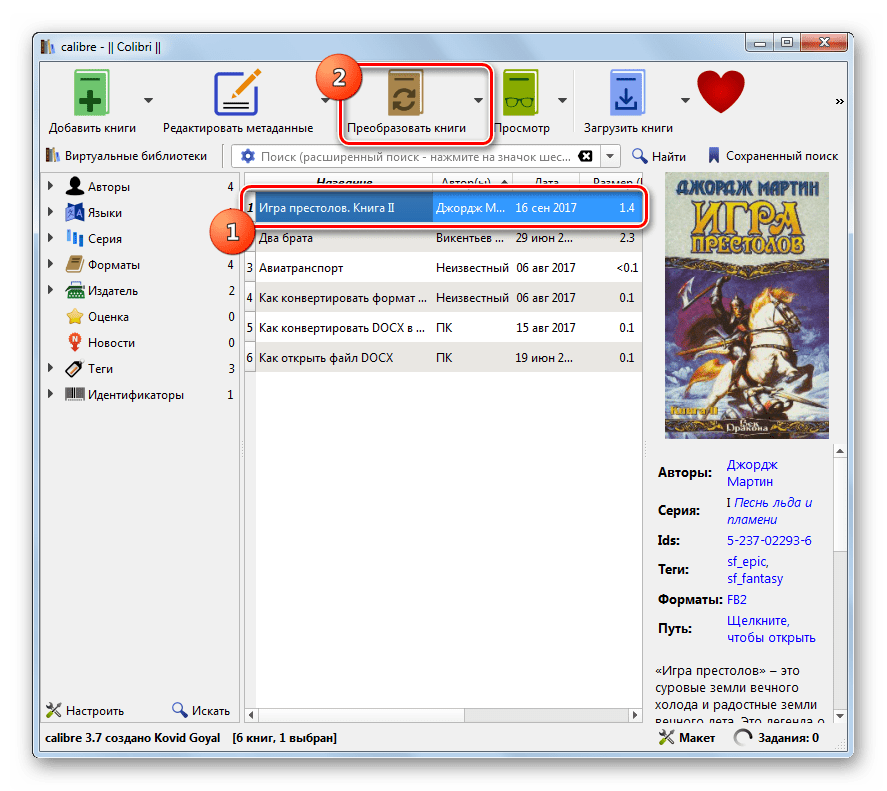The height and width of the screenshot is (791, 887).
Task: Click the advanced search gear icon
Action: pyautogui.click(x=248, y=156)
